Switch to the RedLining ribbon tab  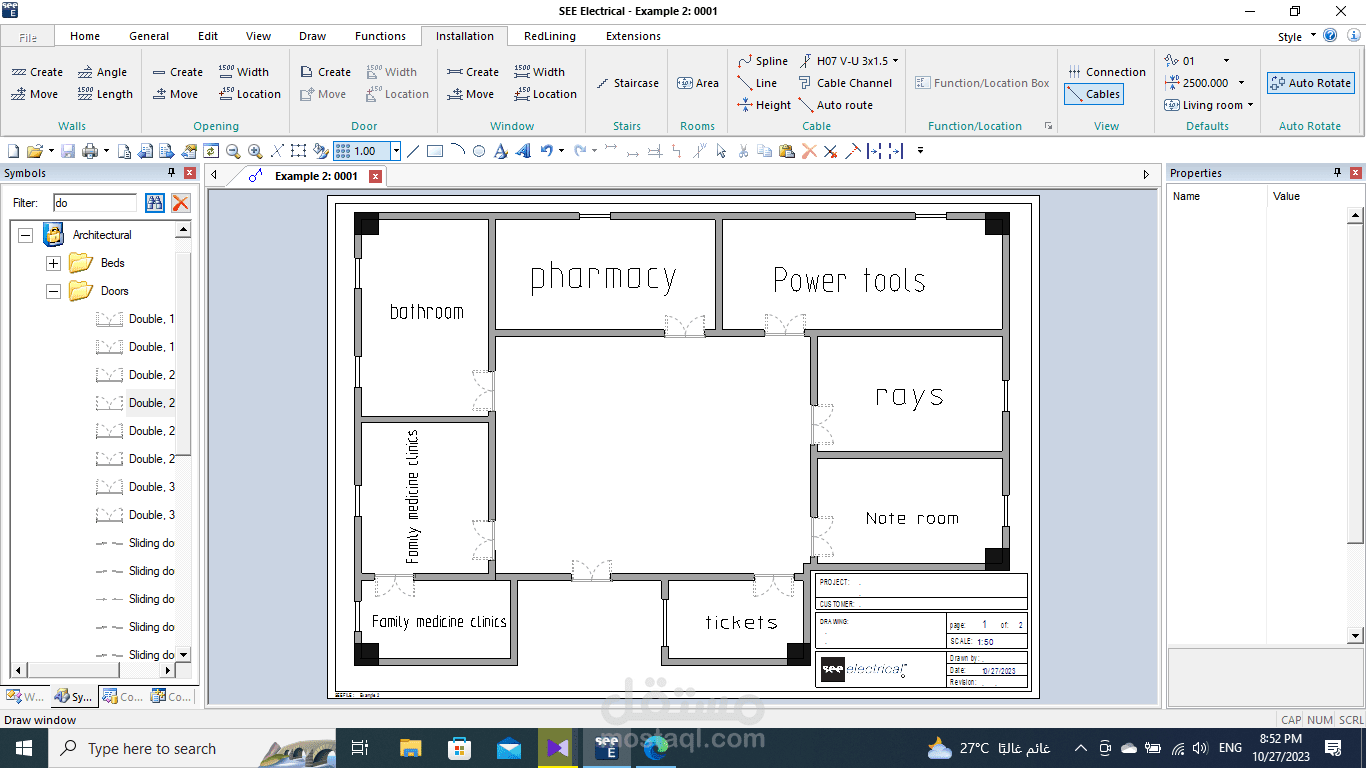550,36
